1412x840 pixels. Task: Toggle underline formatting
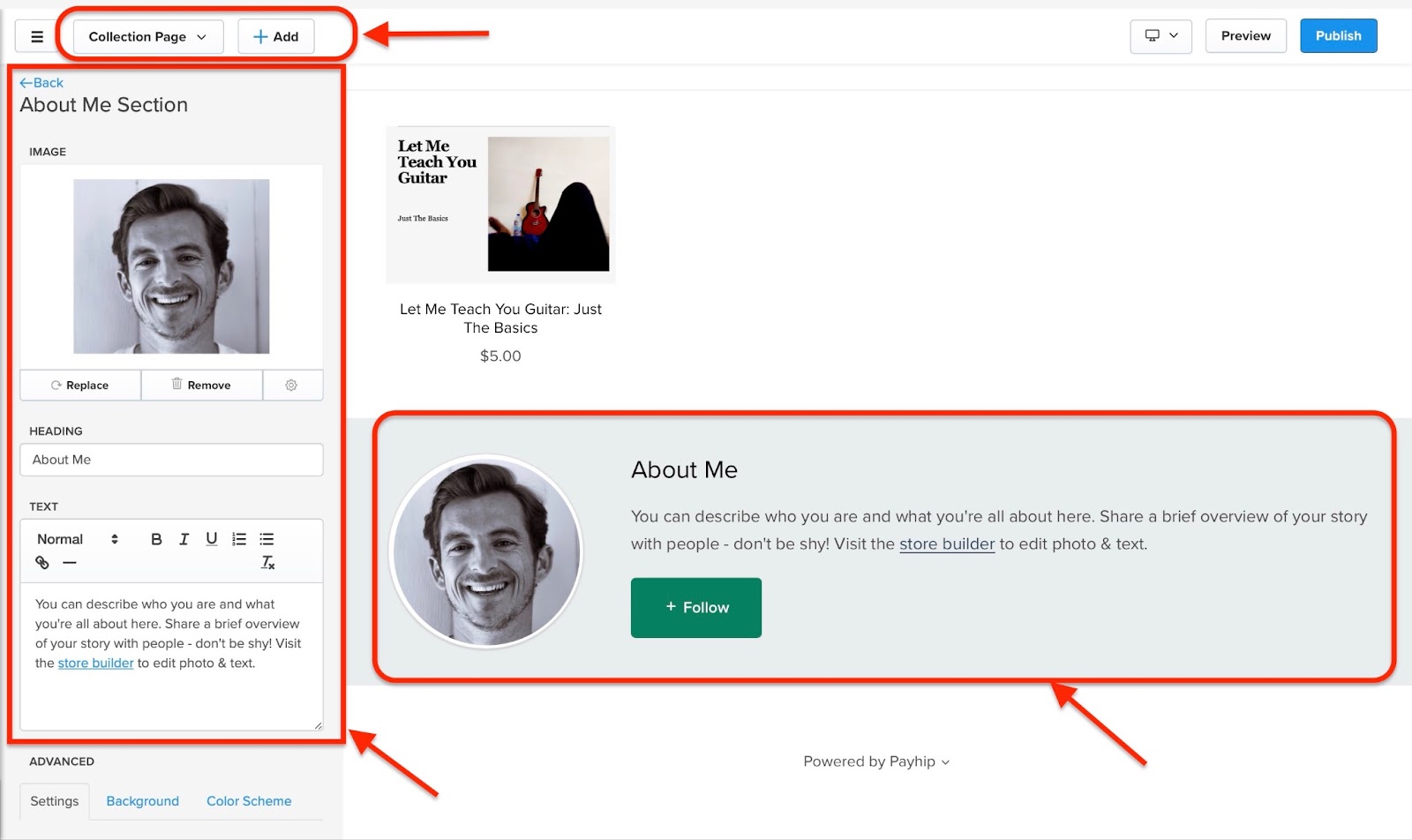[x=212, y=539]
